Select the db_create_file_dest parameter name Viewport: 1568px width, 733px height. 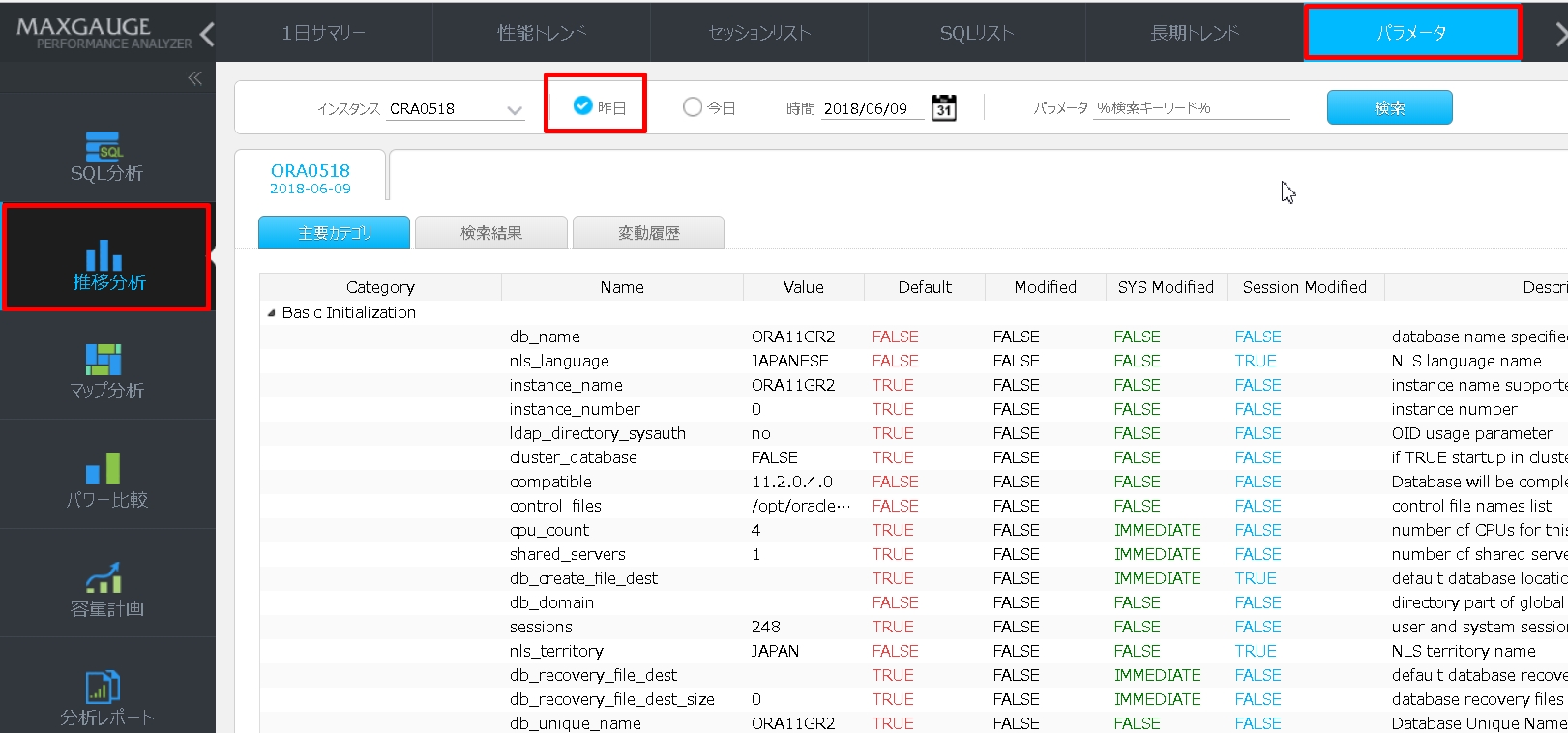[583, 578]
